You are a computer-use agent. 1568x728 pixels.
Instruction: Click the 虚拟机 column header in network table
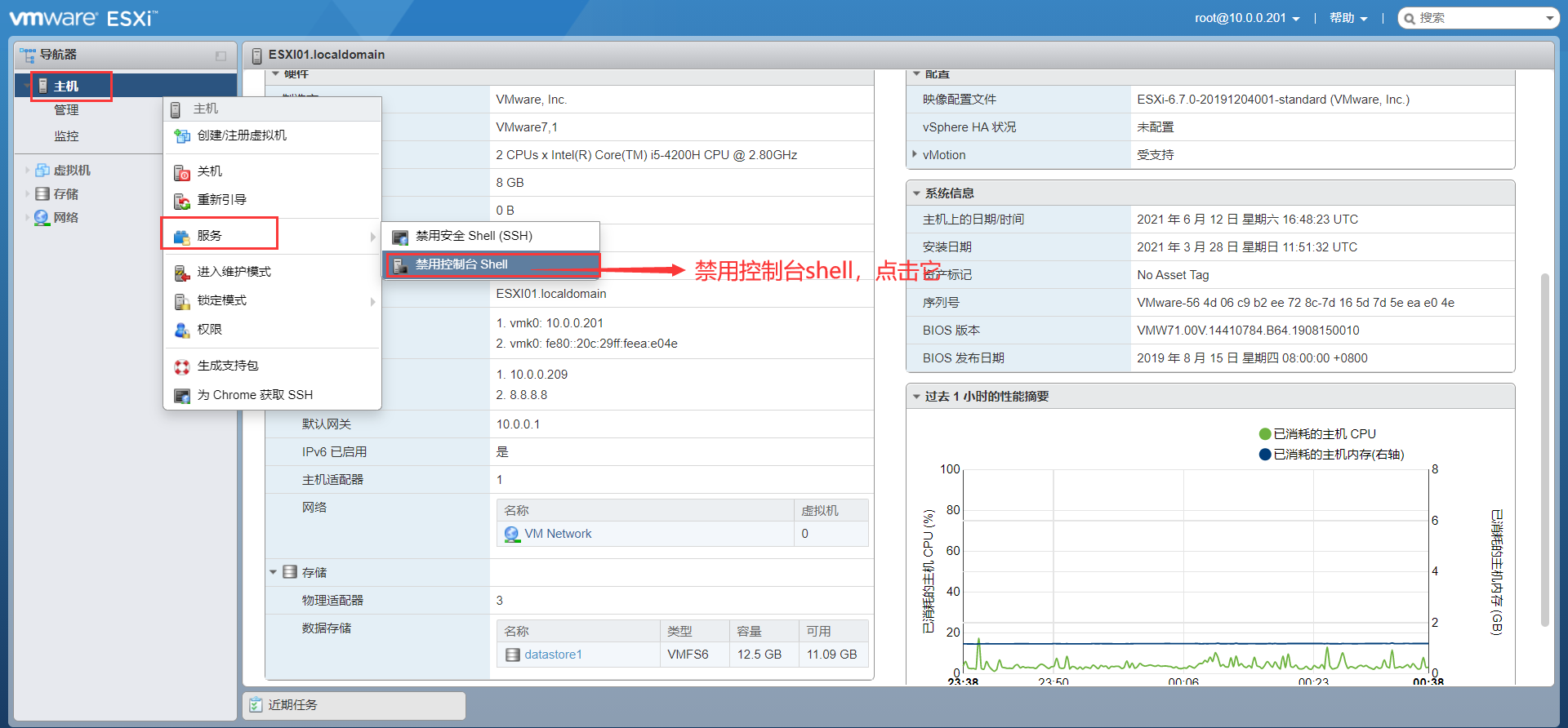(x=831, y=511)
